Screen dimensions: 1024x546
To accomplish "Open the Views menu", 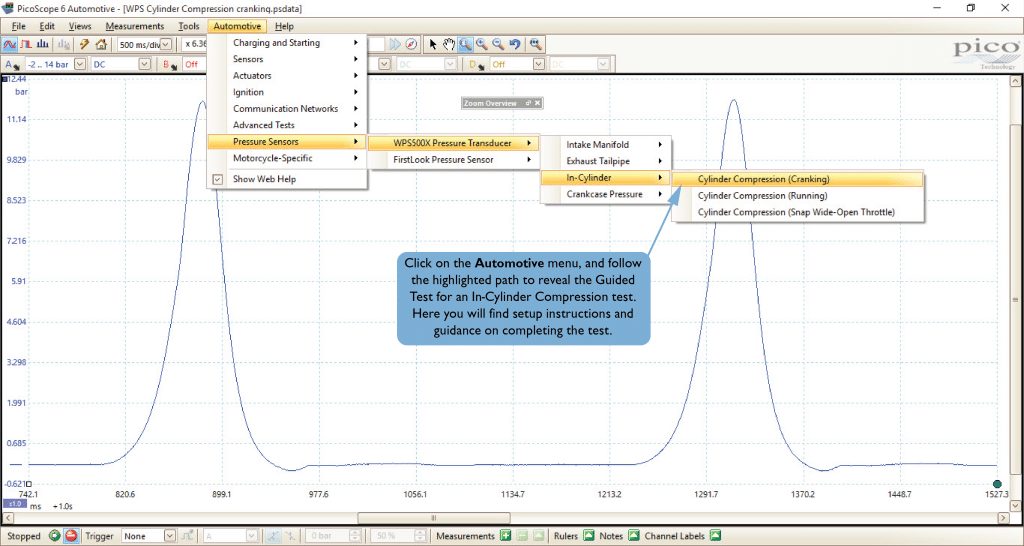I will point(80,26).
